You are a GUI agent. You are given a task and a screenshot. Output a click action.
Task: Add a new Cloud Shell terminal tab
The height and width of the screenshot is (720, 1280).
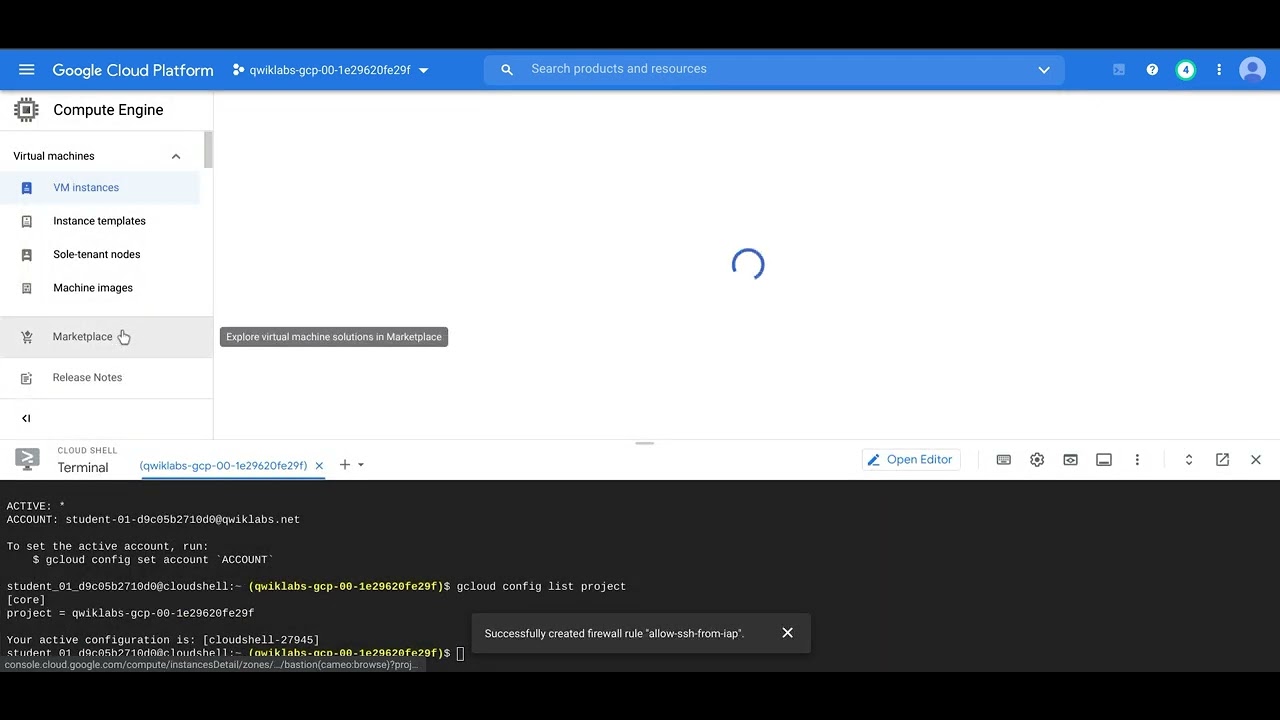345,465
